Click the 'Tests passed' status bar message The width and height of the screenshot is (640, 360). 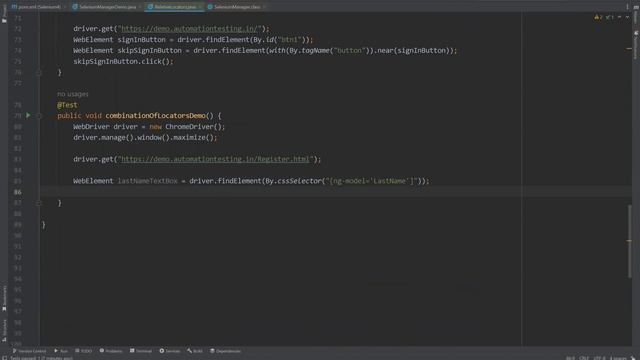pos(41,358)
